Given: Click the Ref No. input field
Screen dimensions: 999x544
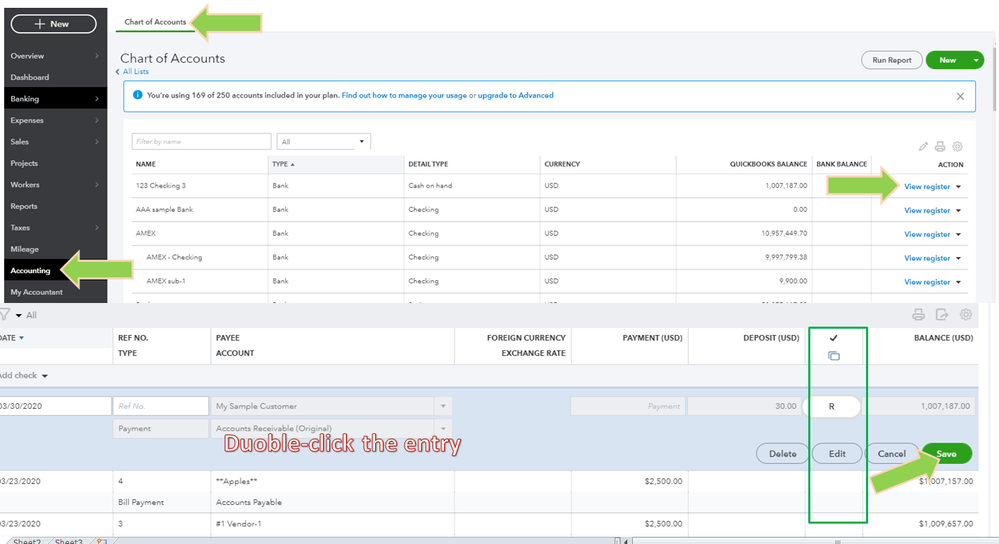Looking at the screenshot, I should pos(161,406).
